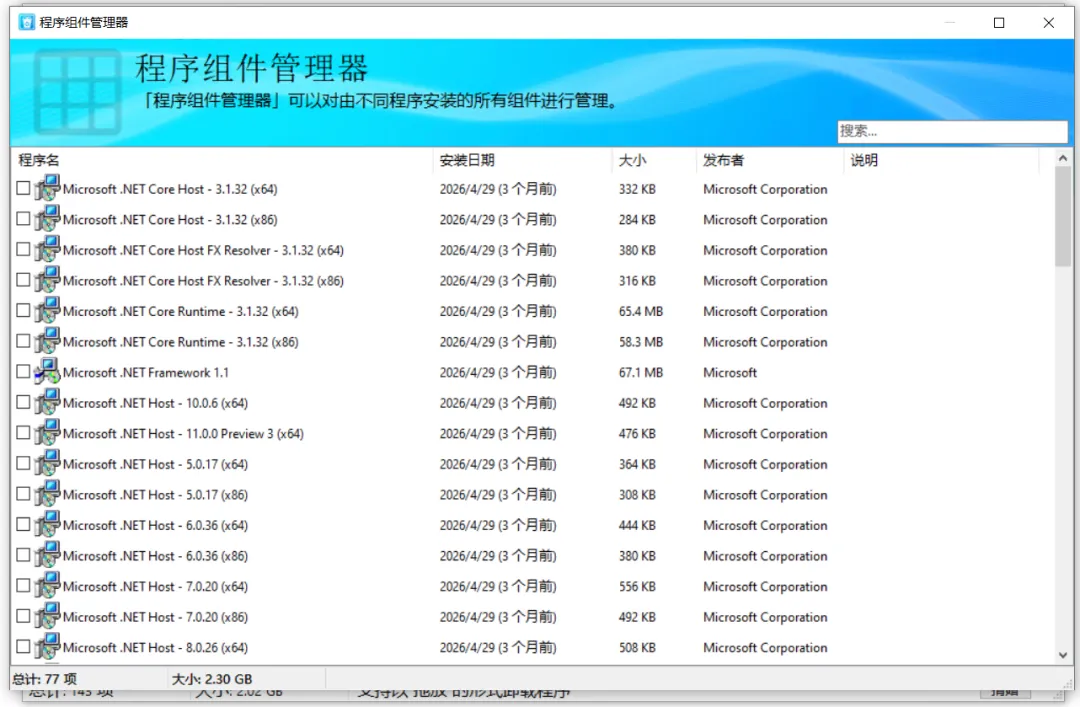Click 大小: 2.30 GB in status bar
This screenshot has width=1080, height=707.
click(x=211, y=679)
